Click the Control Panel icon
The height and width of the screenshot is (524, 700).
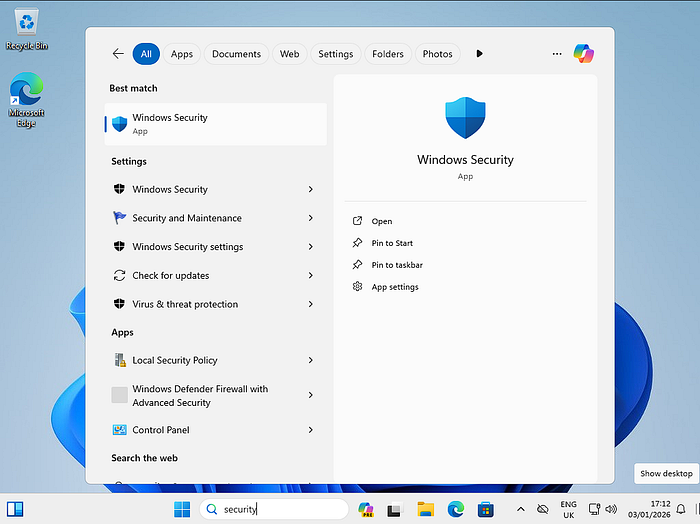click(x=119, y=430)
